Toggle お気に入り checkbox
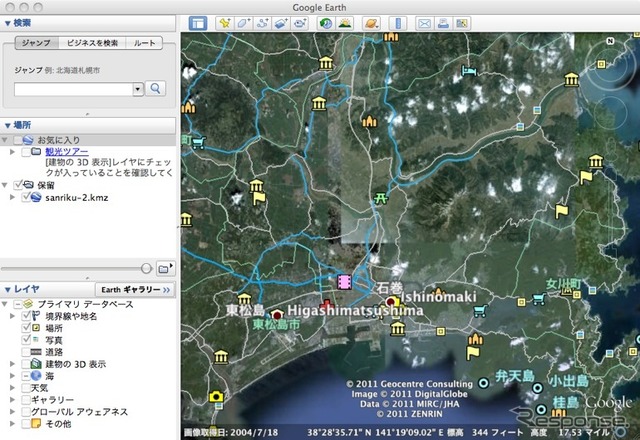The width and height of the screenshot is (640, 440). pyautogui.click(x=18, y=140)
